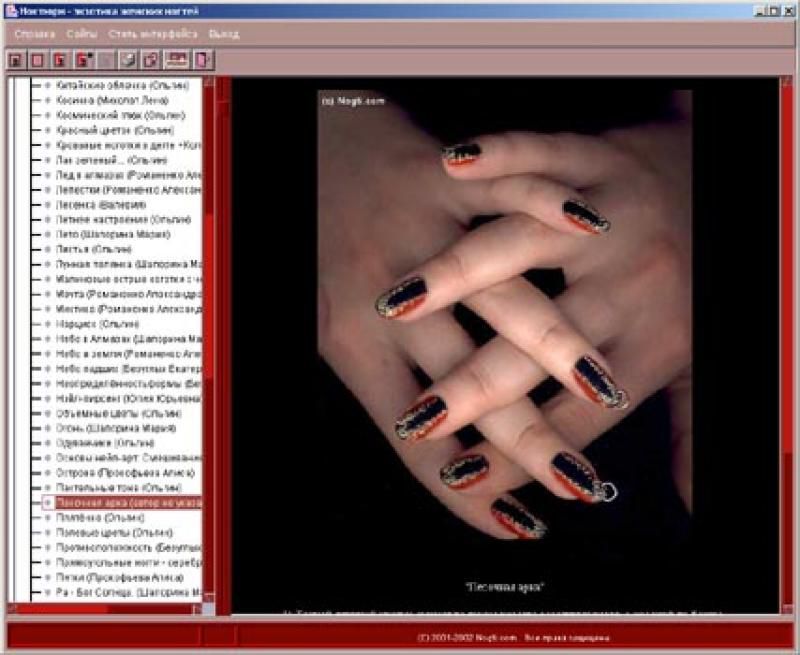Viewport: 800px width, 655px height.
Task: Click the wide rectangular toolbar icon
Action: (x=177, y=60)
